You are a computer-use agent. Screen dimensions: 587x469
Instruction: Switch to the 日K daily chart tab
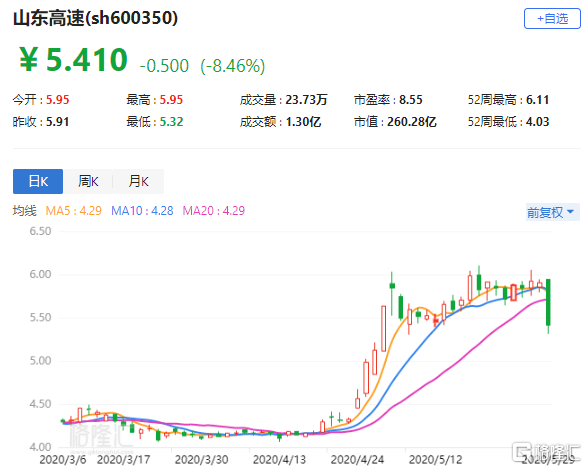click(x=38, y=182)
